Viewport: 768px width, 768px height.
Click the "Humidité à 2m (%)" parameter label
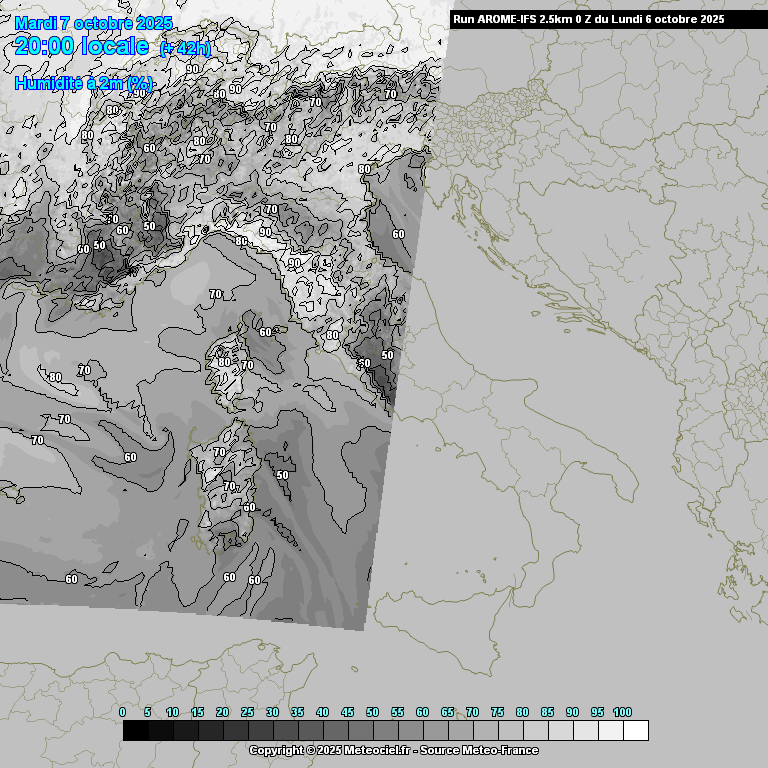click(83, 84)
